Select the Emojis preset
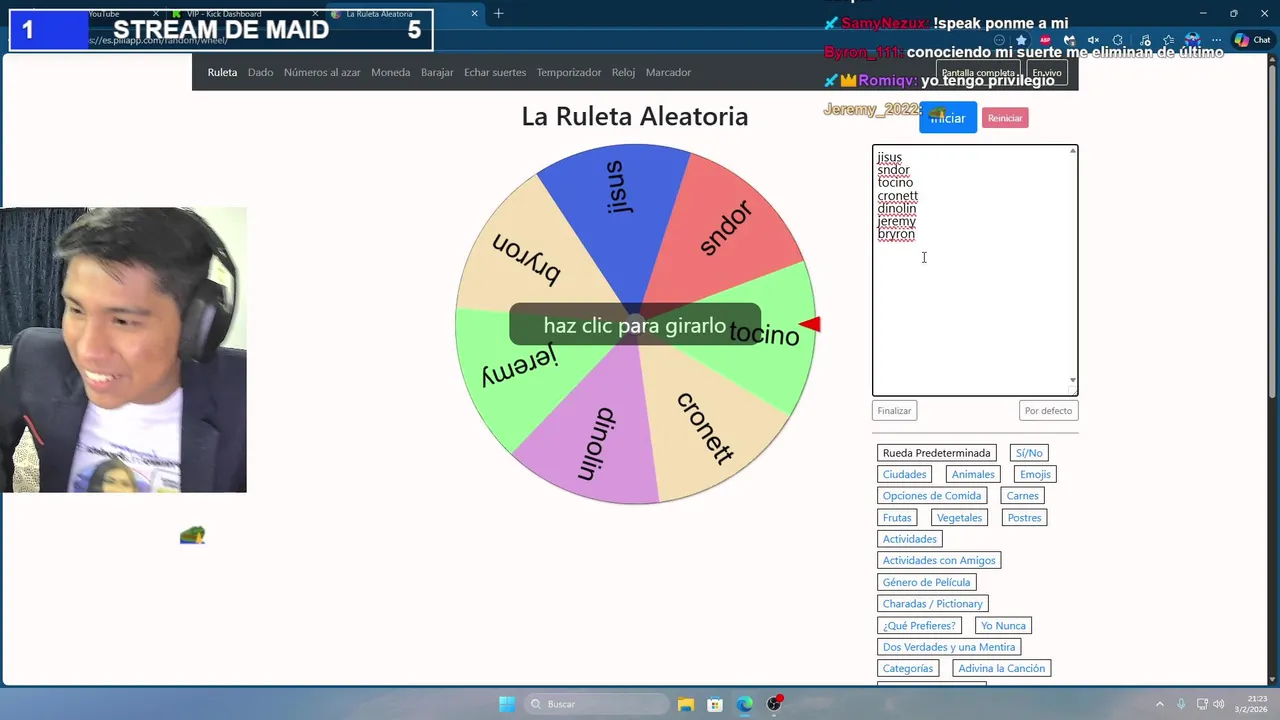The image size is (1280, 720). click(x=1035, y=474)
